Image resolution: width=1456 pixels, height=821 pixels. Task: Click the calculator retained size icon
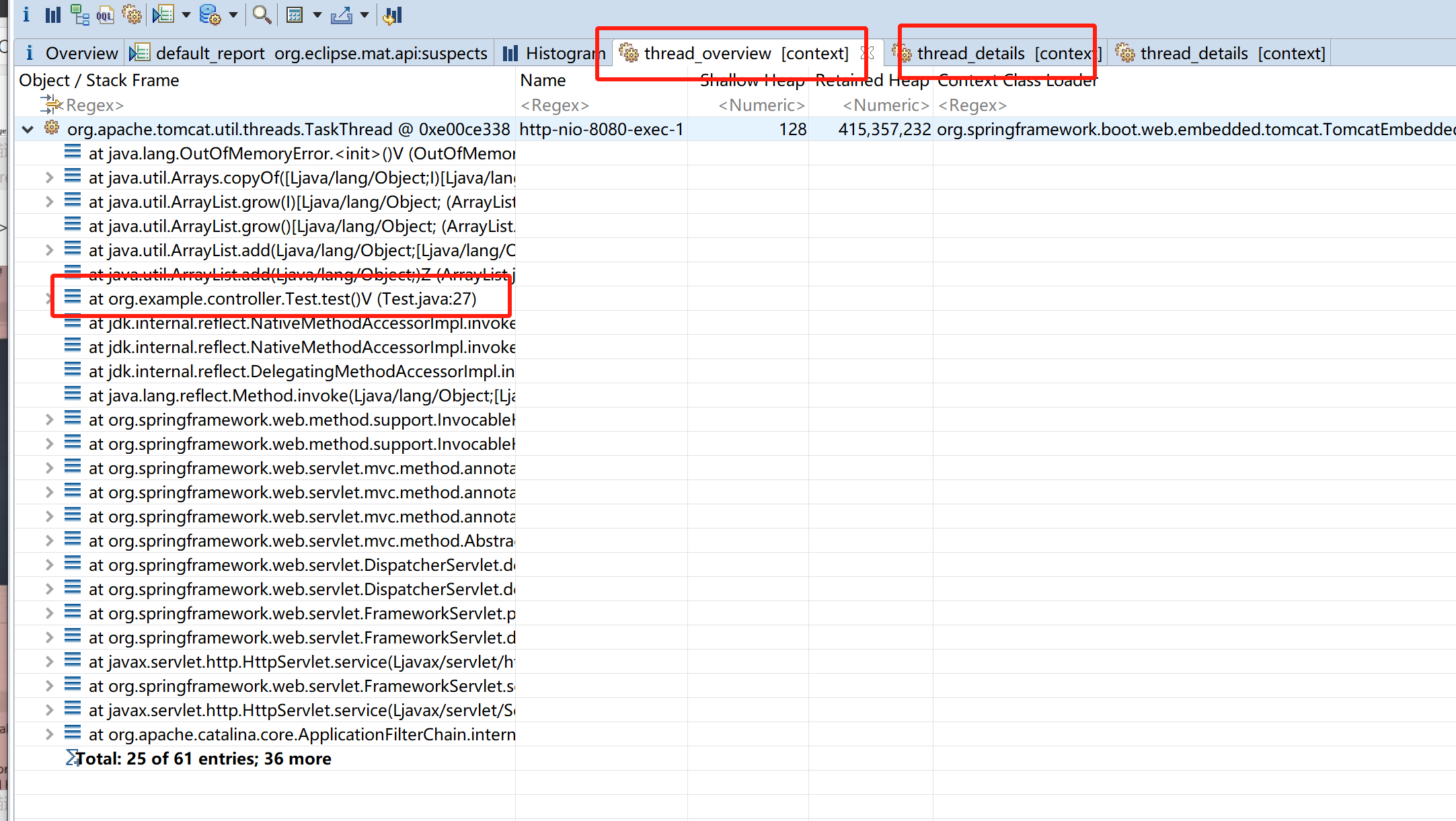click(295, 14)
